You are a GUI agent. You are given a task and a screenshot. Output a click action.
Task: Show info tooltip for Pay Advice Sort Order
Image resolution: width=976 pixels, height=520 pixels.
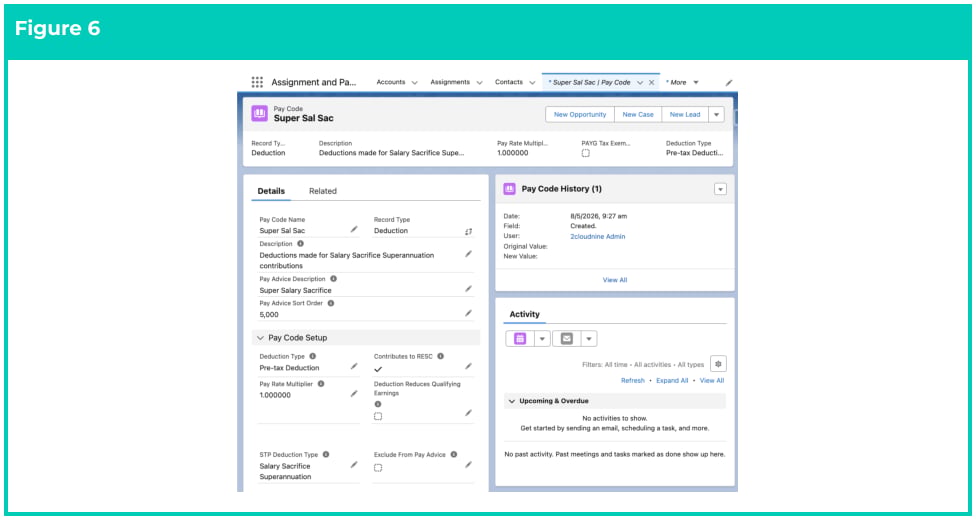(x=331, y=303)
